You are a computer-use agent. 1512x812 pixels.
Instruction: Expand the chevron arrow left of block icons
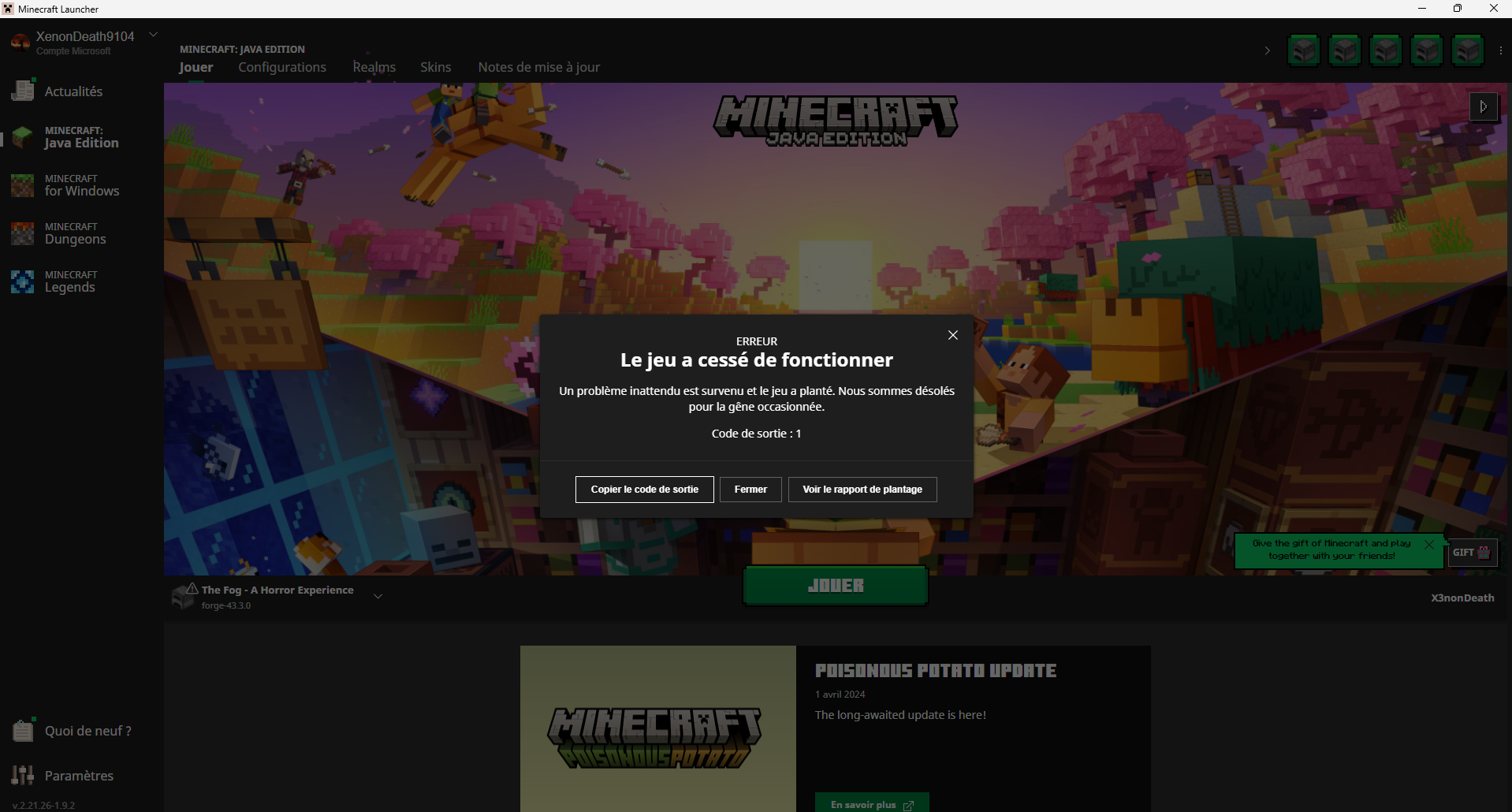pos(1268,50)
